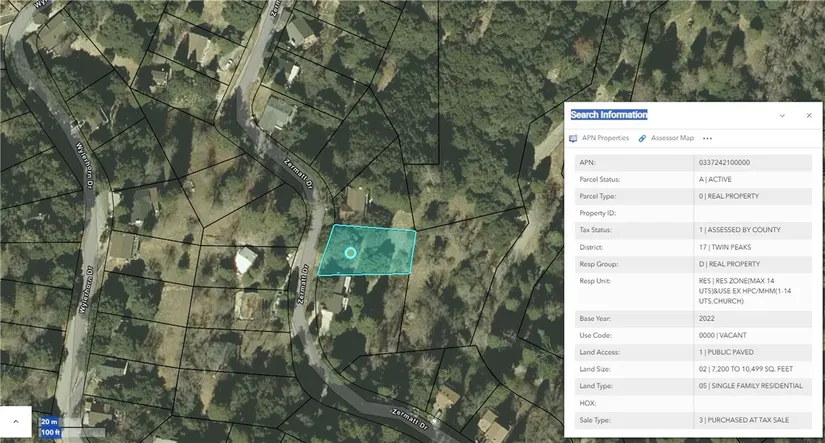
Task: Click the Land Type SINGLE FAMILY RESIDENTIAL value
Action: click(x=750, y=385)
